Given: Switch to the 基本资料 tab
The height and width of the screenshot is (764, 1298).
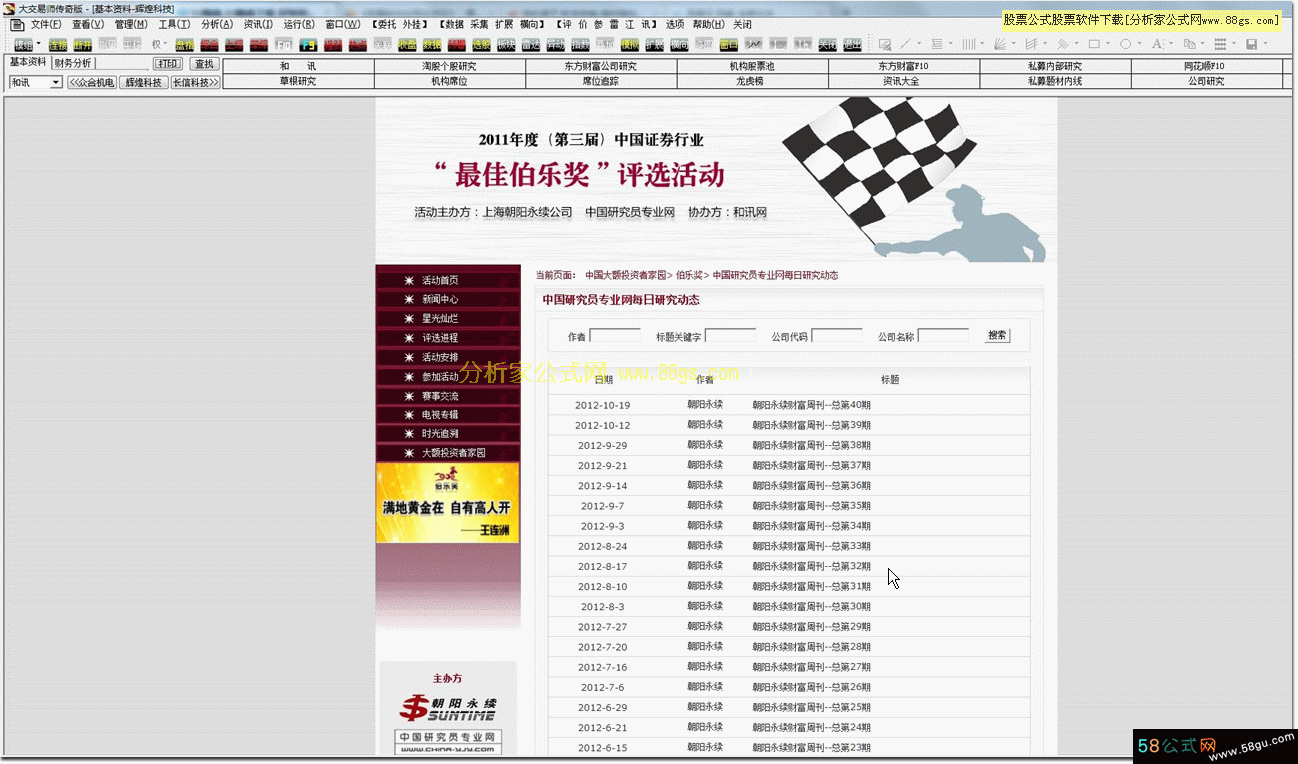Looking at the screenshot, I should coord(28,62).
